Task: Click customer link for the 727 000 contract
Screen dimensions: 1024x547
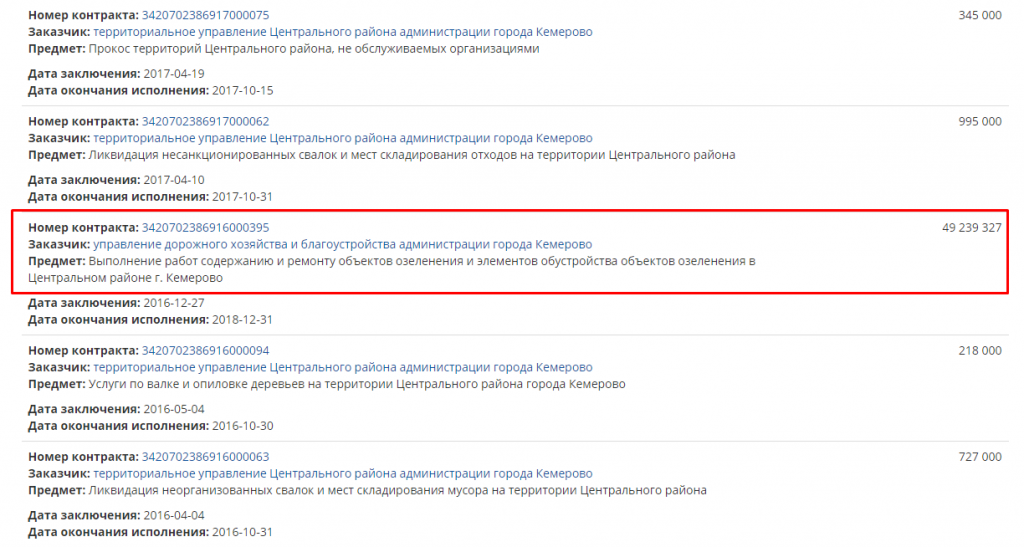Action: point(342,473)
